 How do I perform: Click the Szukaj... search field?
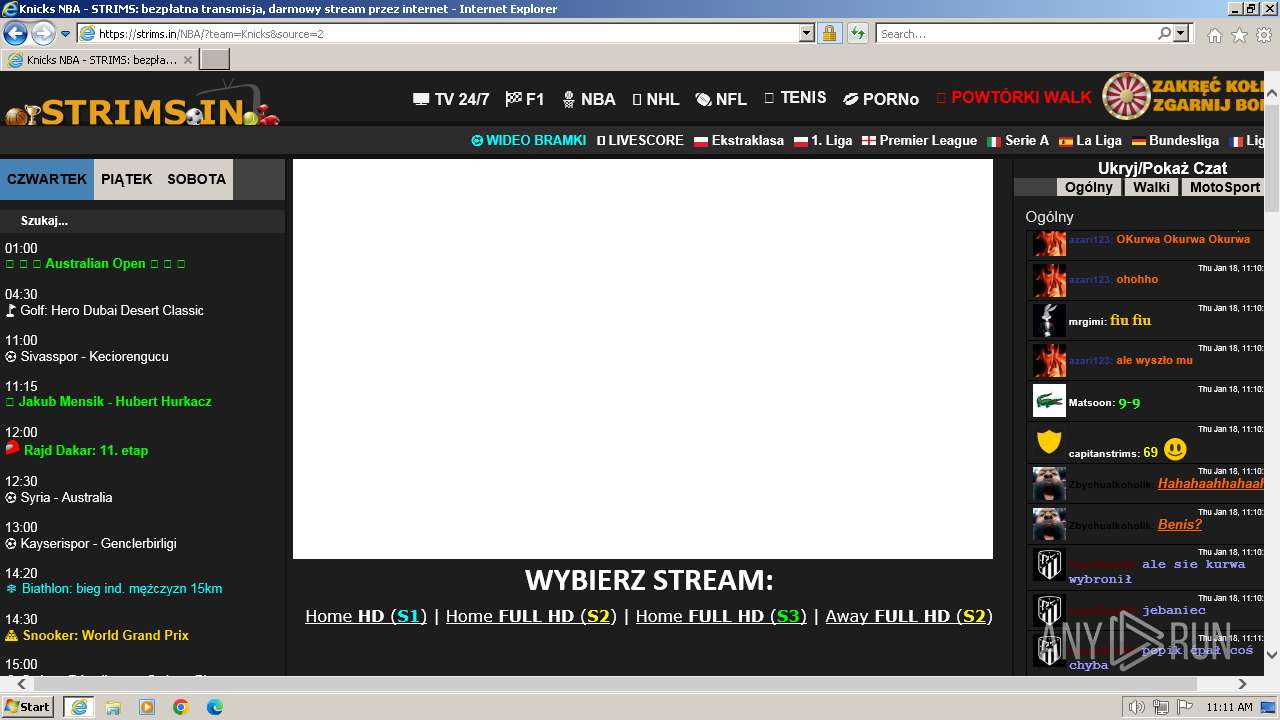[x=142, y=220]
